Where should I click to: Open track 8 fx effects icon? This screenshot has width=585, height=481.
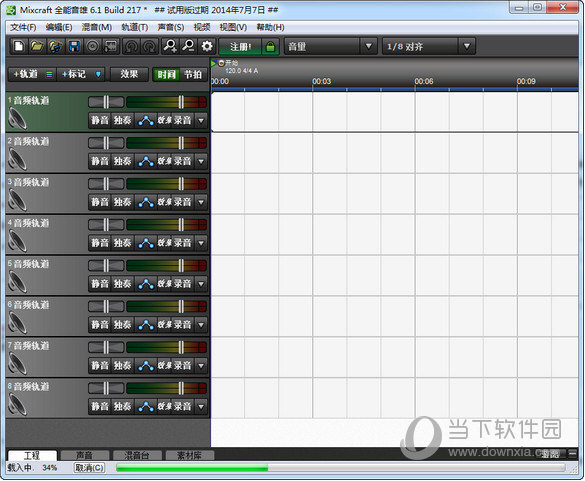pyautogui.click(x=164, y=406)
